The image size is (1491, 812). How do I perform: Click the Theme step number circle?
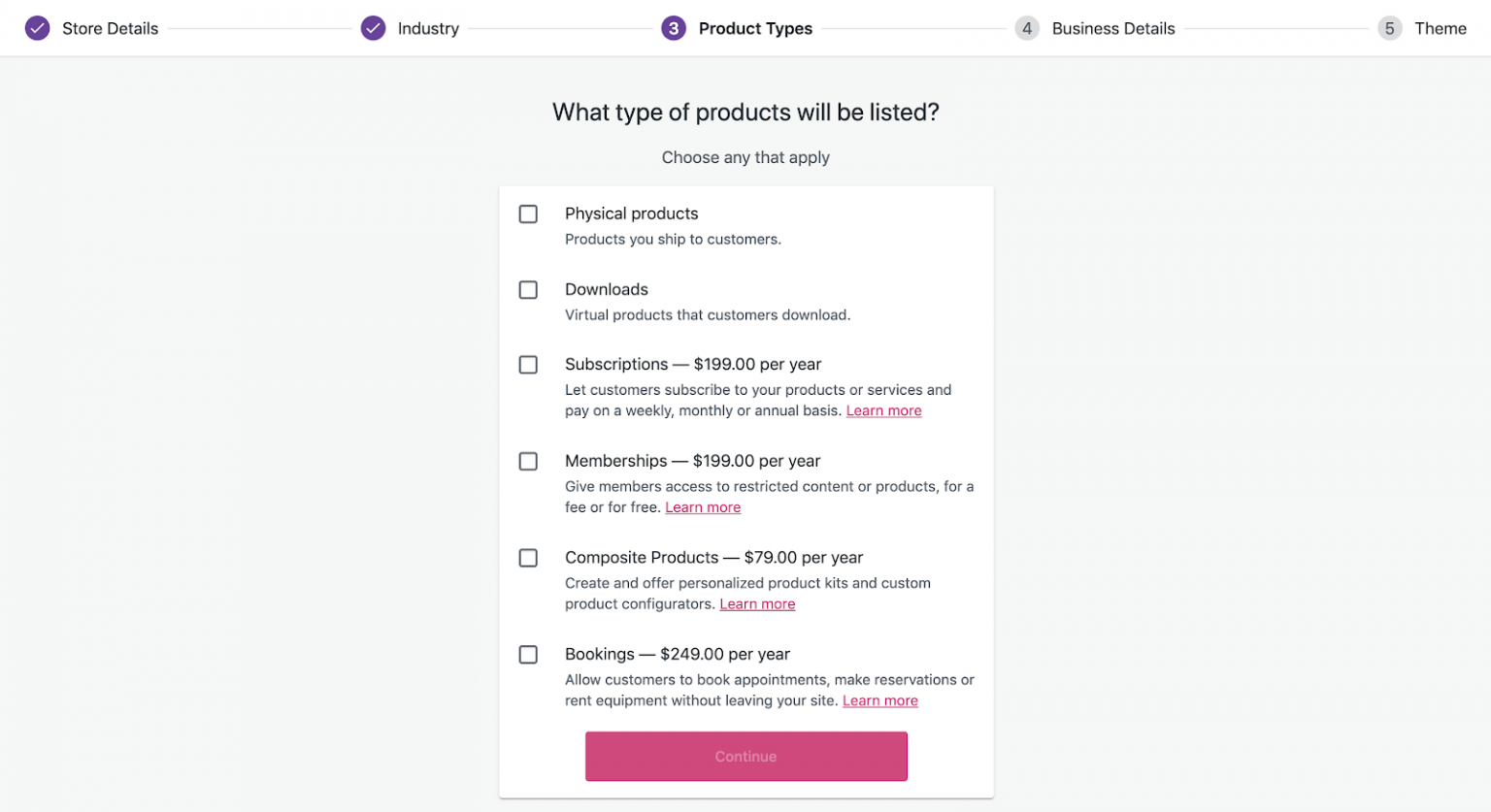1389,28
